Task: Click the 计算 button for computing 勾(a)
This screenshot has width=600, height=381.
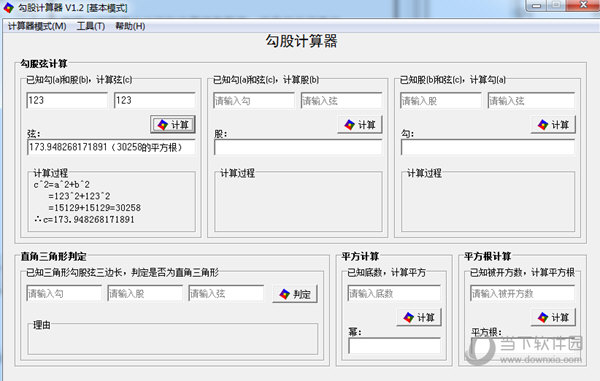Action: 553,125
